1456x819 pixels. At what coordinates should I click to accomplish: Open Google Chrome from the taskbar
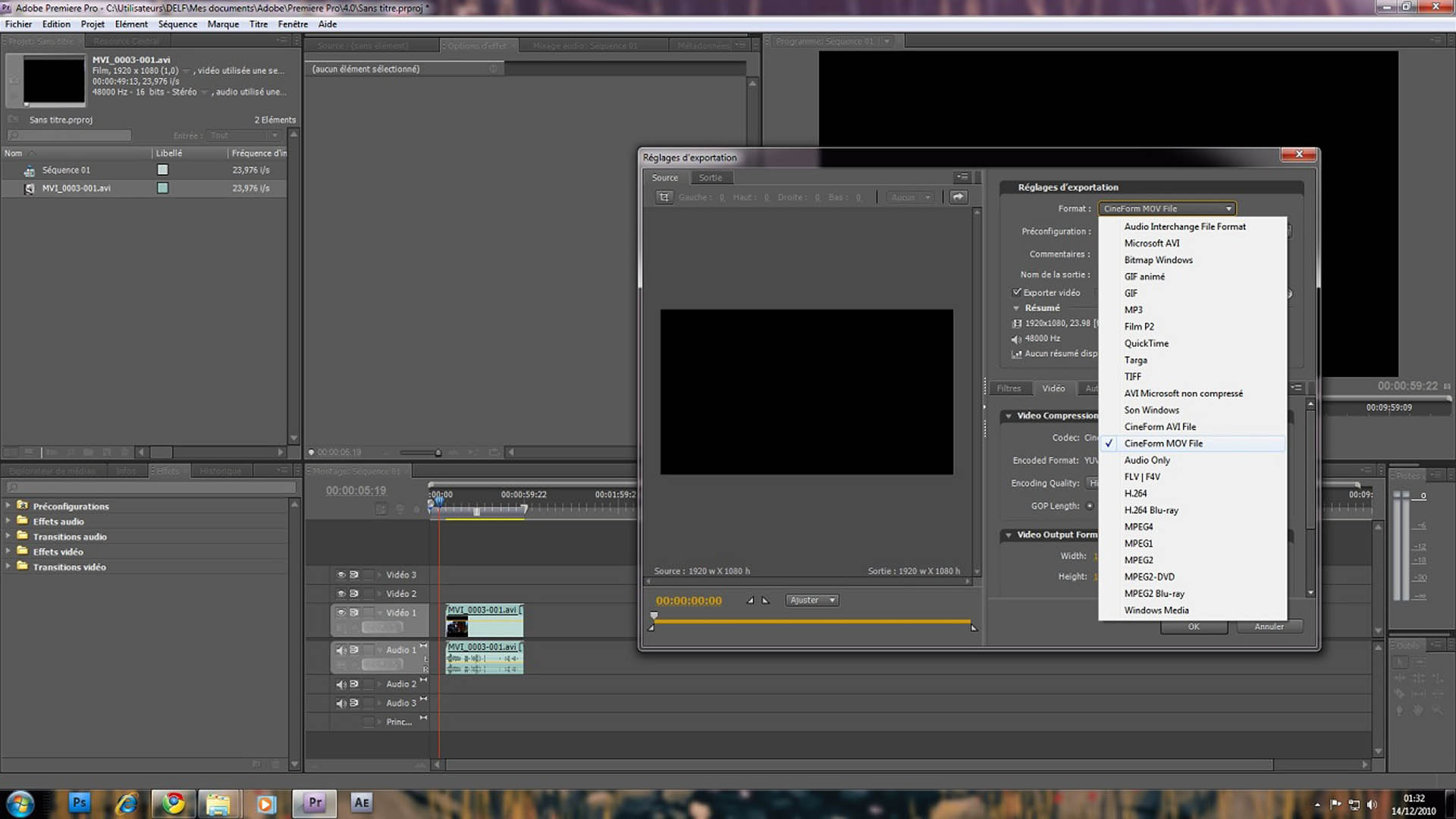174,802
